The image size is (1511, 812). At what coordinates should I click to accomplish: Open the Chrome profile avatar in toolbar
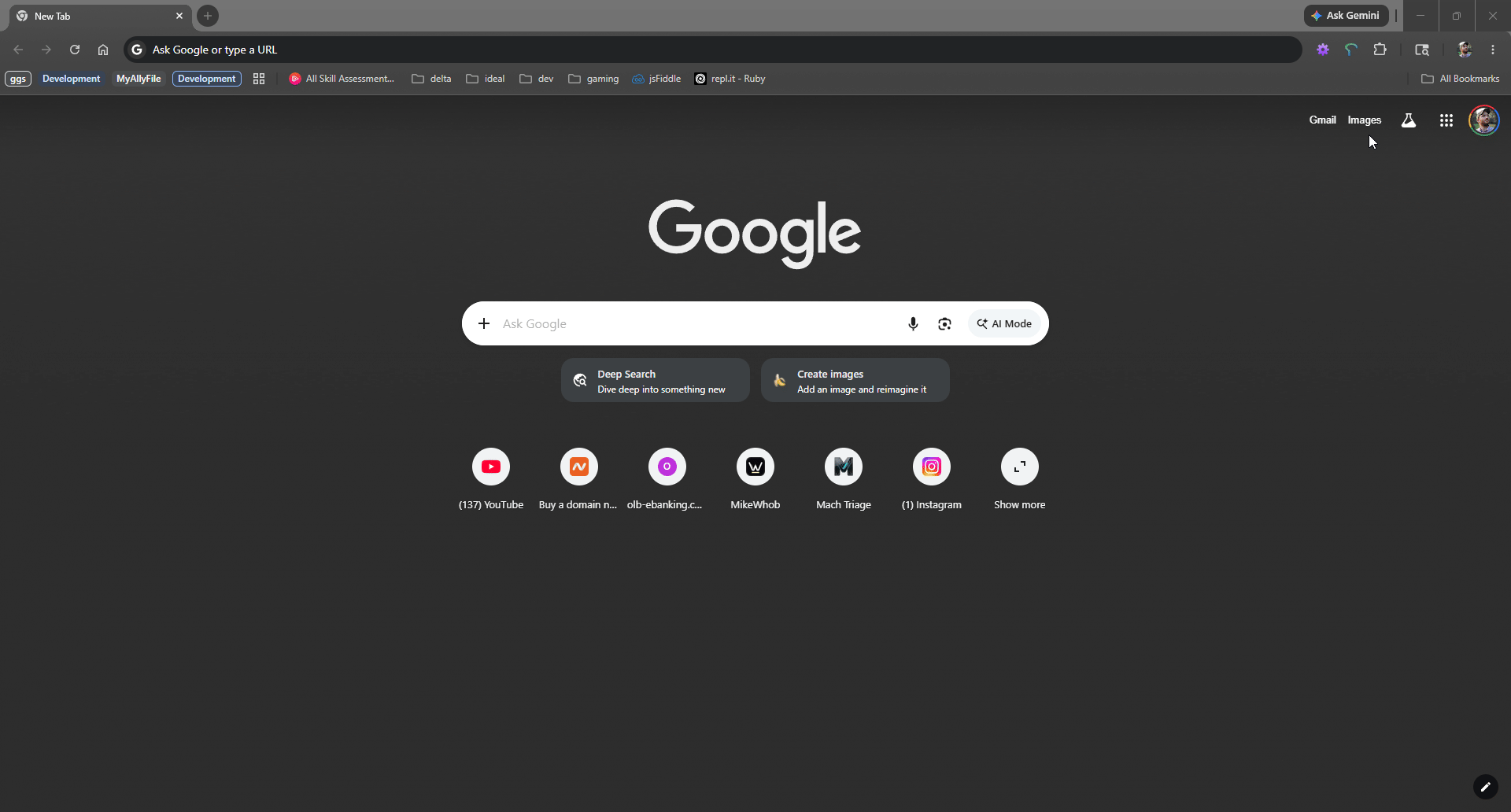pos(1465,50)
